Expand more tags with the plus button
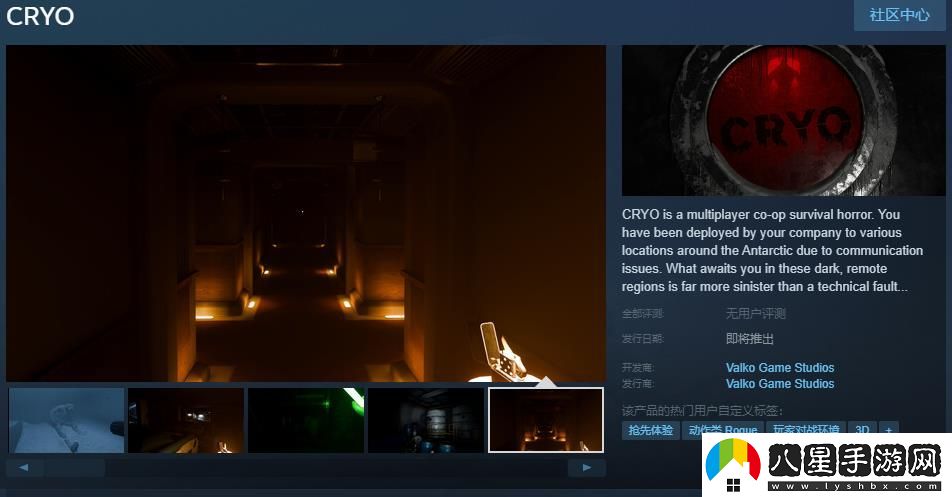The image size is (952, 497). click(887, 430)
